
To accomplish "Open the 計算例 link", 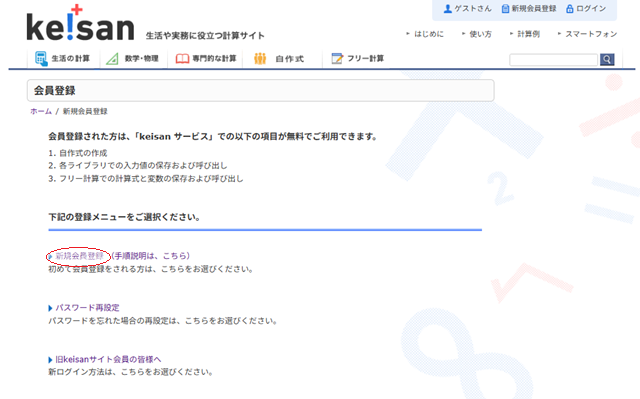I will [529, 34].
